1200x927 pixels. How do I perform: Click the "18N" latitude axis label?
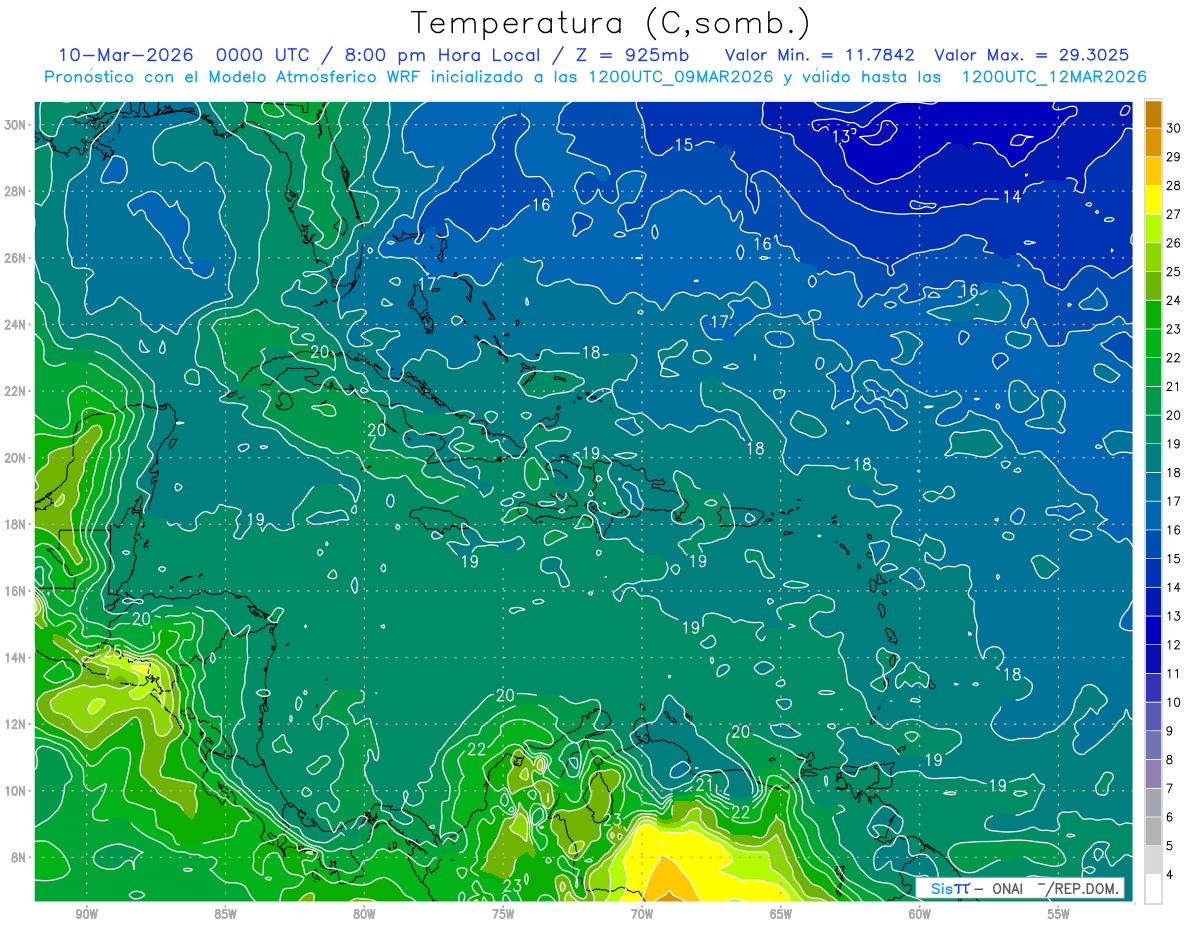16,524
